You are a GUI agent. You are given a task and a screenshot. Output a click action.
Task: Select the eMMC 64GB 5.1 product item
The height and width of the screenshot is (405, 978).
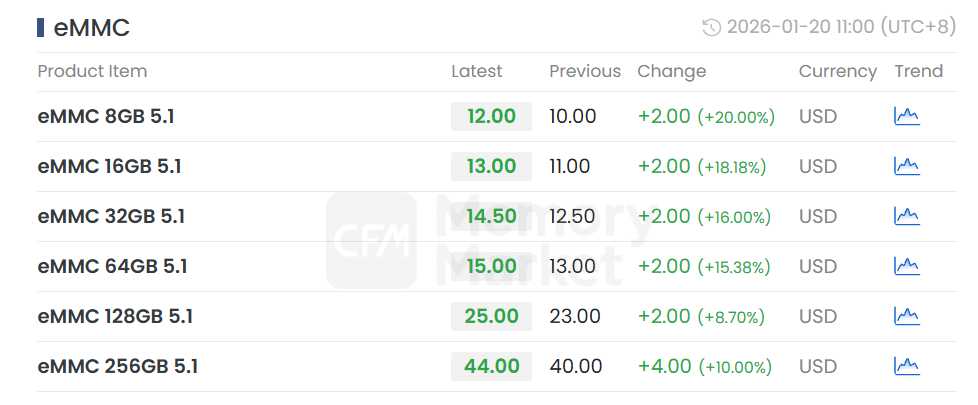pos(112,266)
